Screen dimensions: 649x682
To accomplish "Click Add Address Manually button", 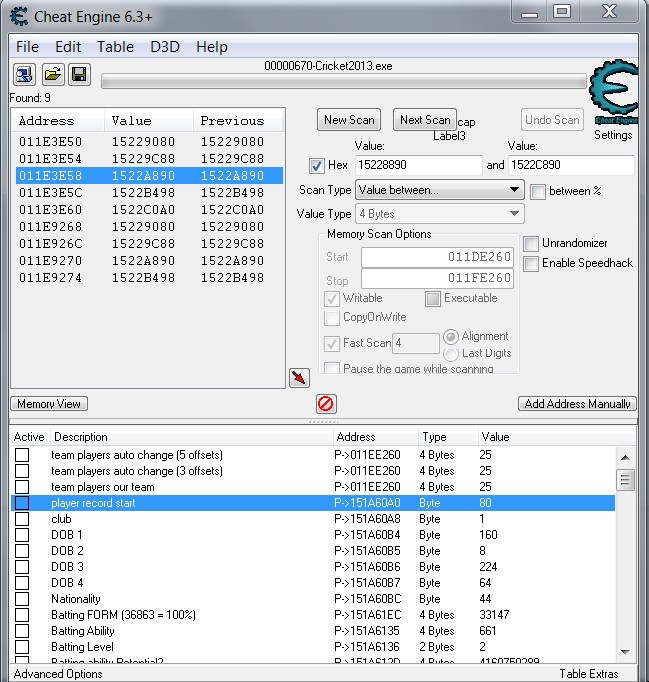I will pyautogui.click(x=577, y=404).
